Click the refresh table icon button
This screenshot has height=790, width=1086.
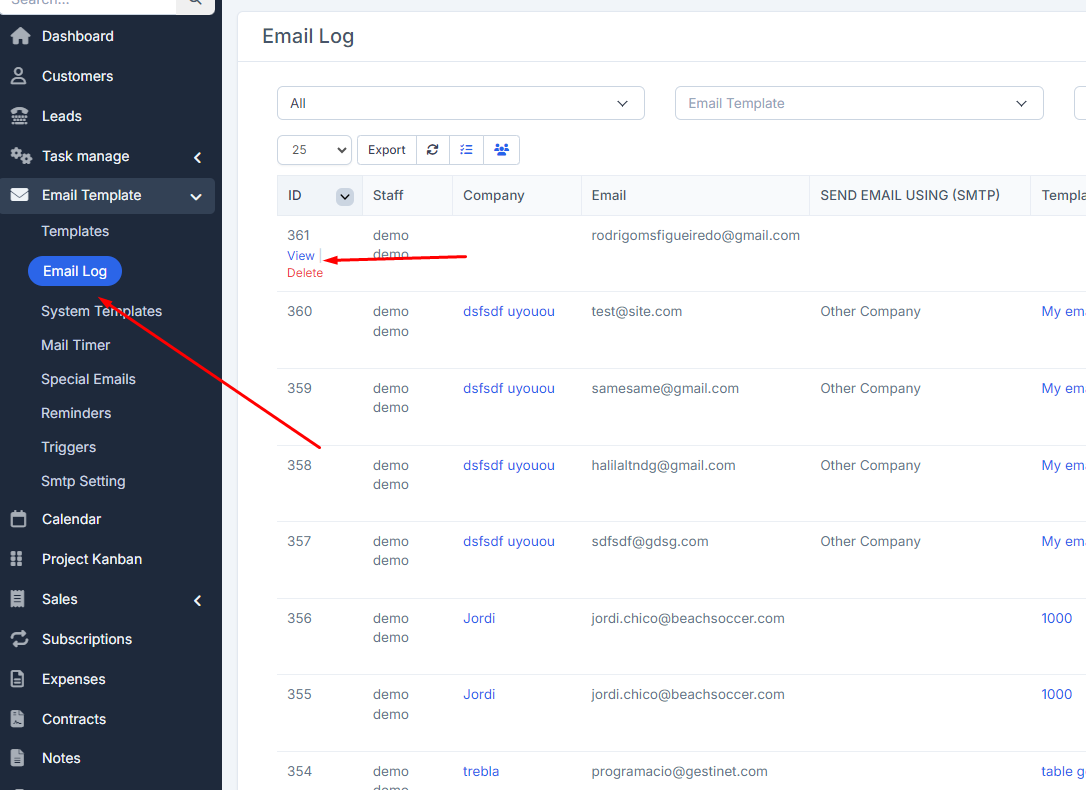point(432,150)
